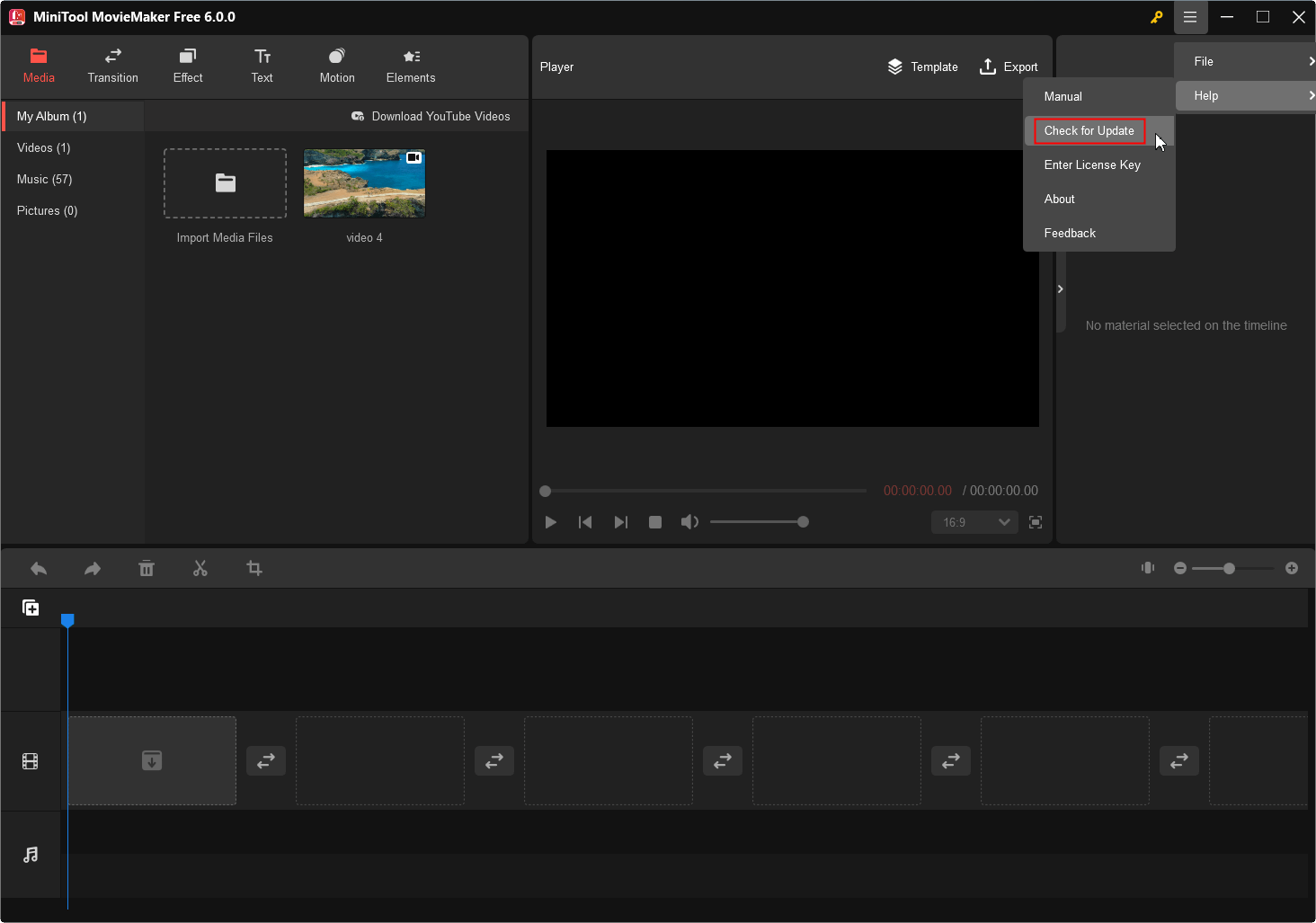Select the video 4 thumbnail
This screenshot has height=923, width=1316.
click(x=364, y=183)
